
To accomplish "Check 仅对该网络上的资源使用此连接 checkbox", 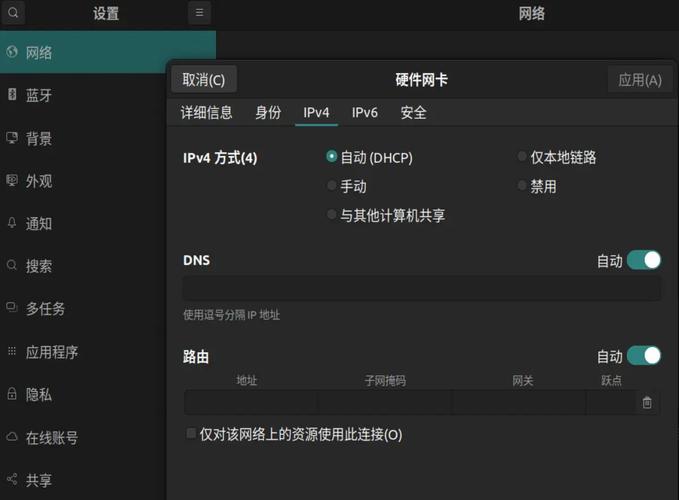I will [192, 434].
